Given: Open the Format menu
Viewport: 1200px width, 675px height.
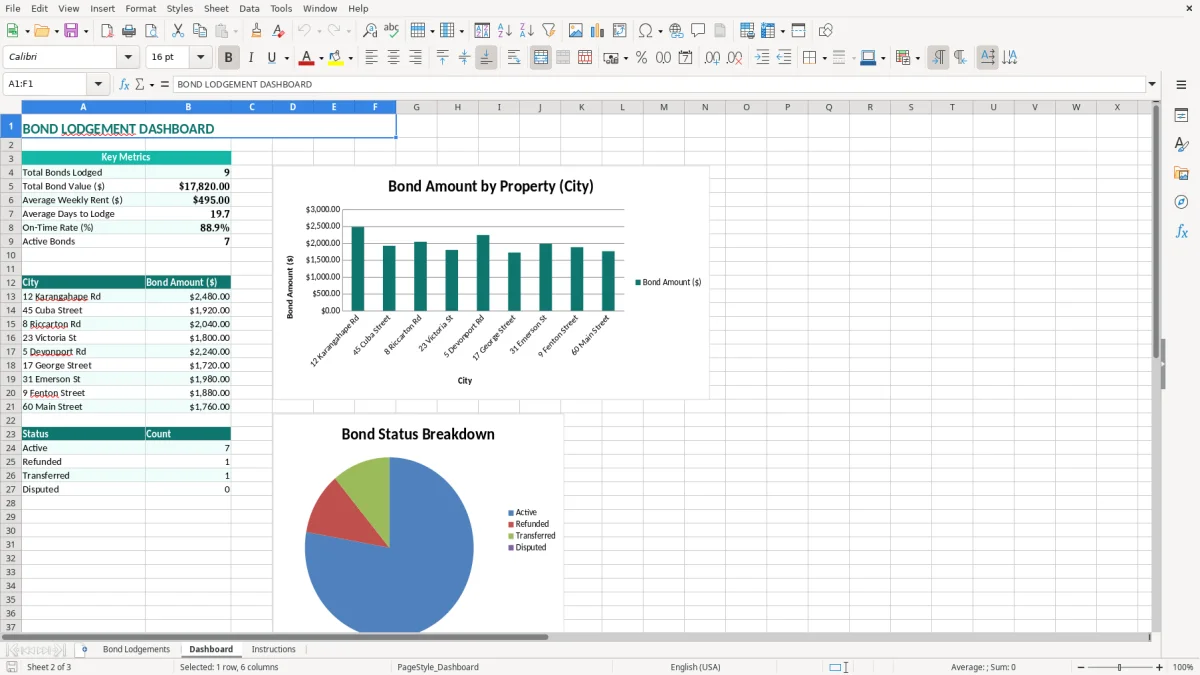Looking at the screenshot, I should [140, 8].
